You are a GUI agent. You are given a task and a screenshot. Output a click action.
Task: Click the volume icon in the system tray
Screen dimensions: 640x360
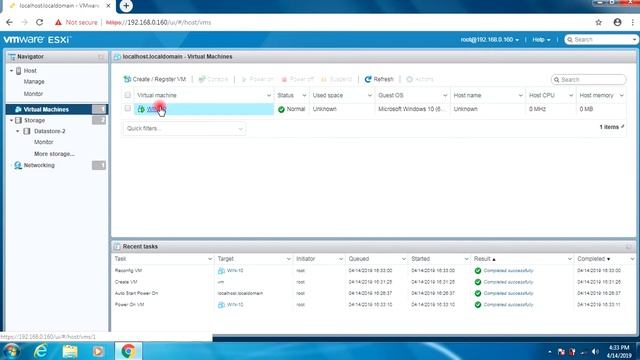(595, 352)
